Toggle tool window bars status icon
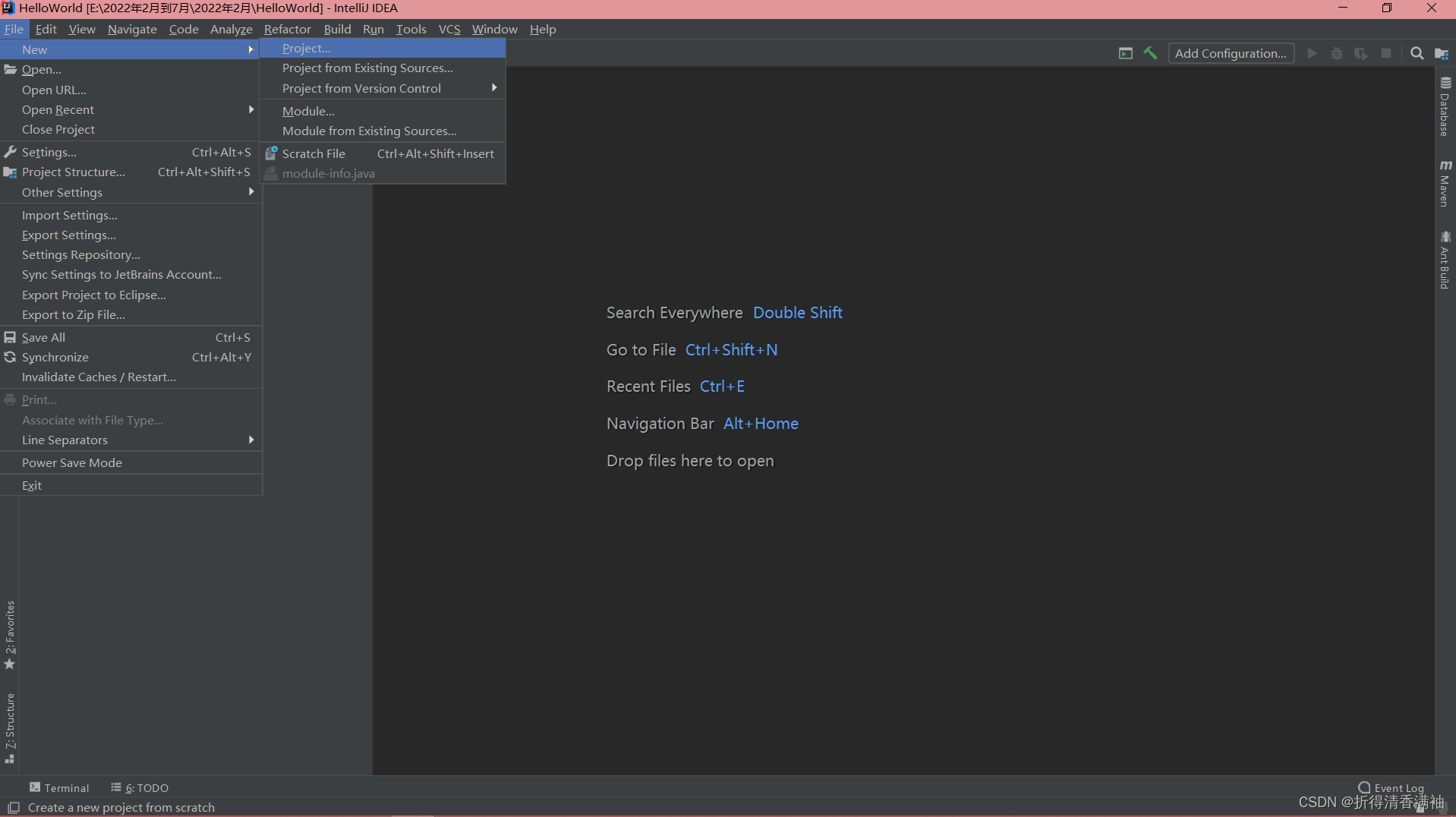Viewport: 1456px width, 817px height. click(x=13, y=807)
